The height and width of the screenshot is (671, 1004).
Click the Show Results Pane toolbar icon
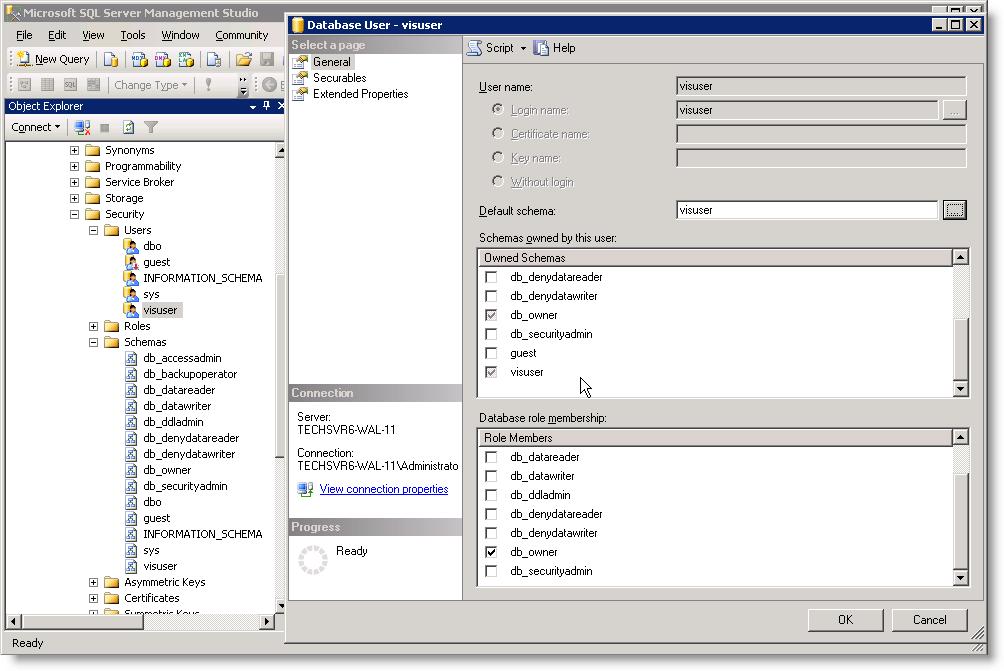pos(93,85)
